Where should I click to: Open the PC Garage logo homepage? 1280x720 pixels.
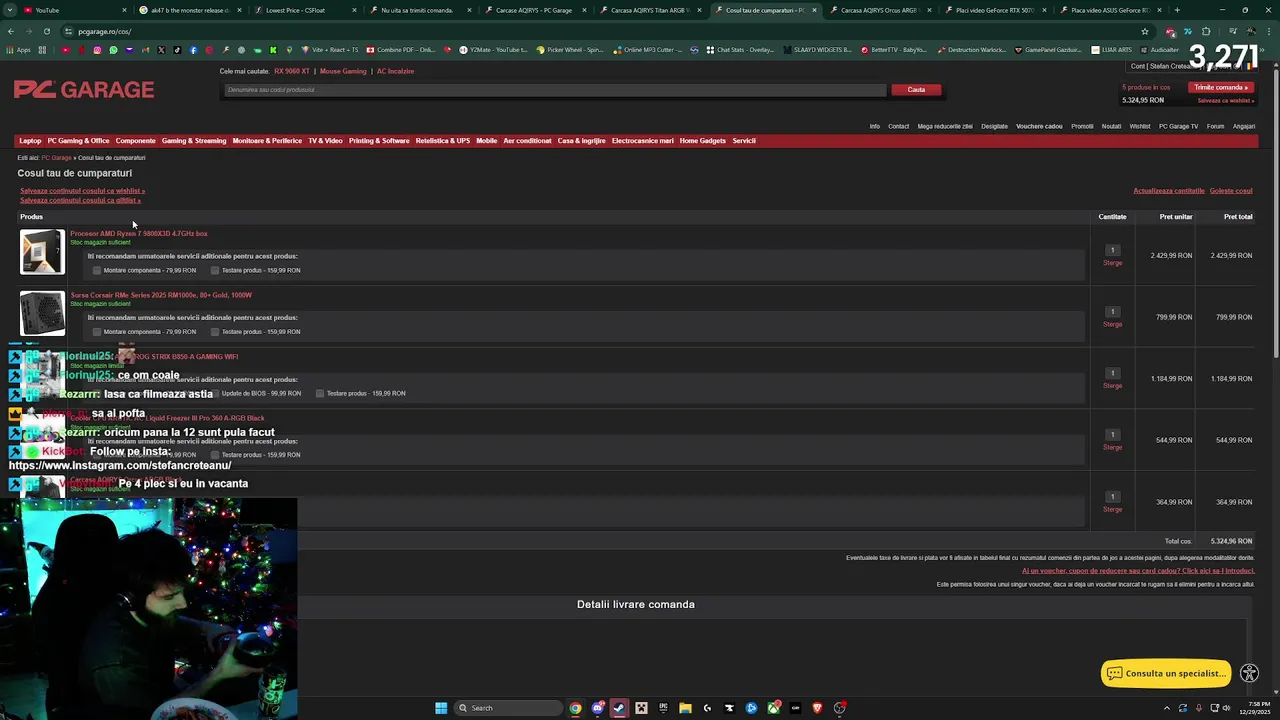click(84, 90)
